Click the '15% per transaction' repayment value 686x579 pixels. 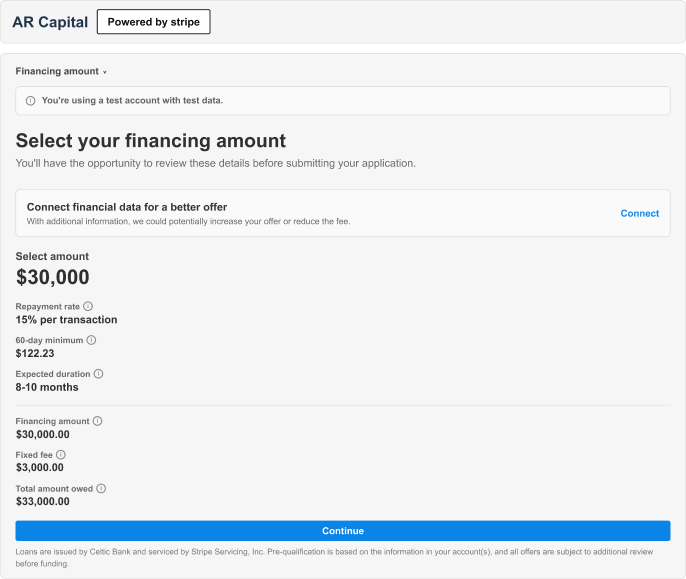pos(66,320)
